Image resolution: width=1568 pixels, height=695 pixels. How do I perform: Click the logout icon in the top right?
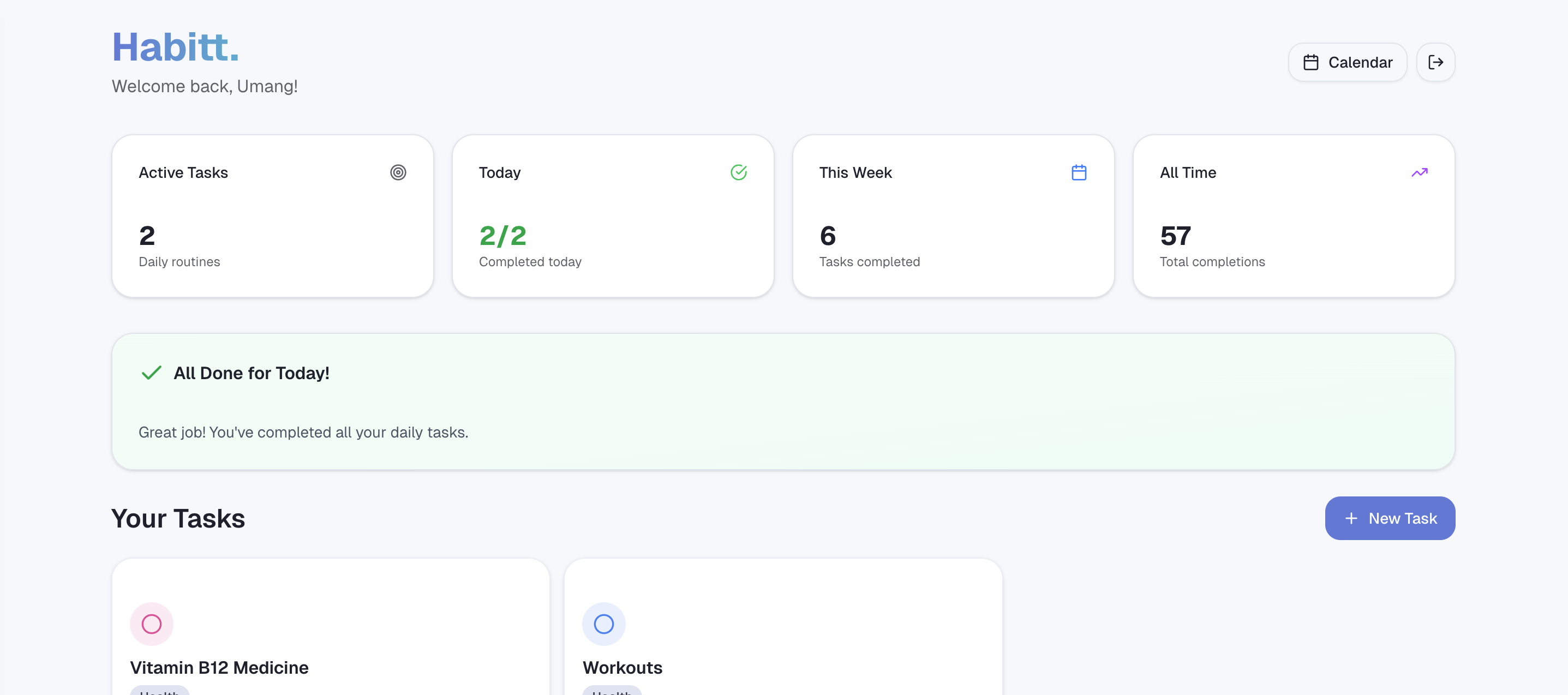pyautogui.click(x=1435, y=62)
